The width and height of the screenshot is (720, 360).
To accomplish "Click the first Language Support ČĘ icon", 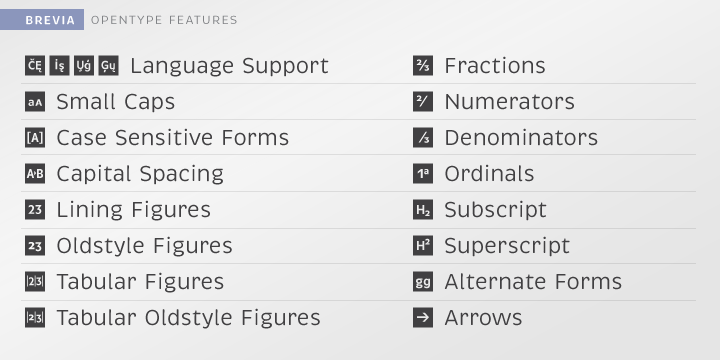I will coord(35,65).
